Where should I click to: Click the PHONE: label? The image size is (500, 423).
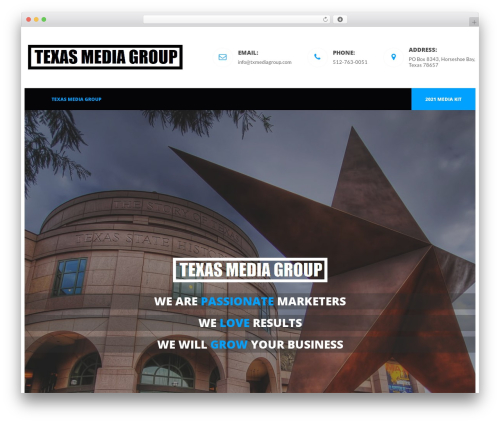click(344, 53)
